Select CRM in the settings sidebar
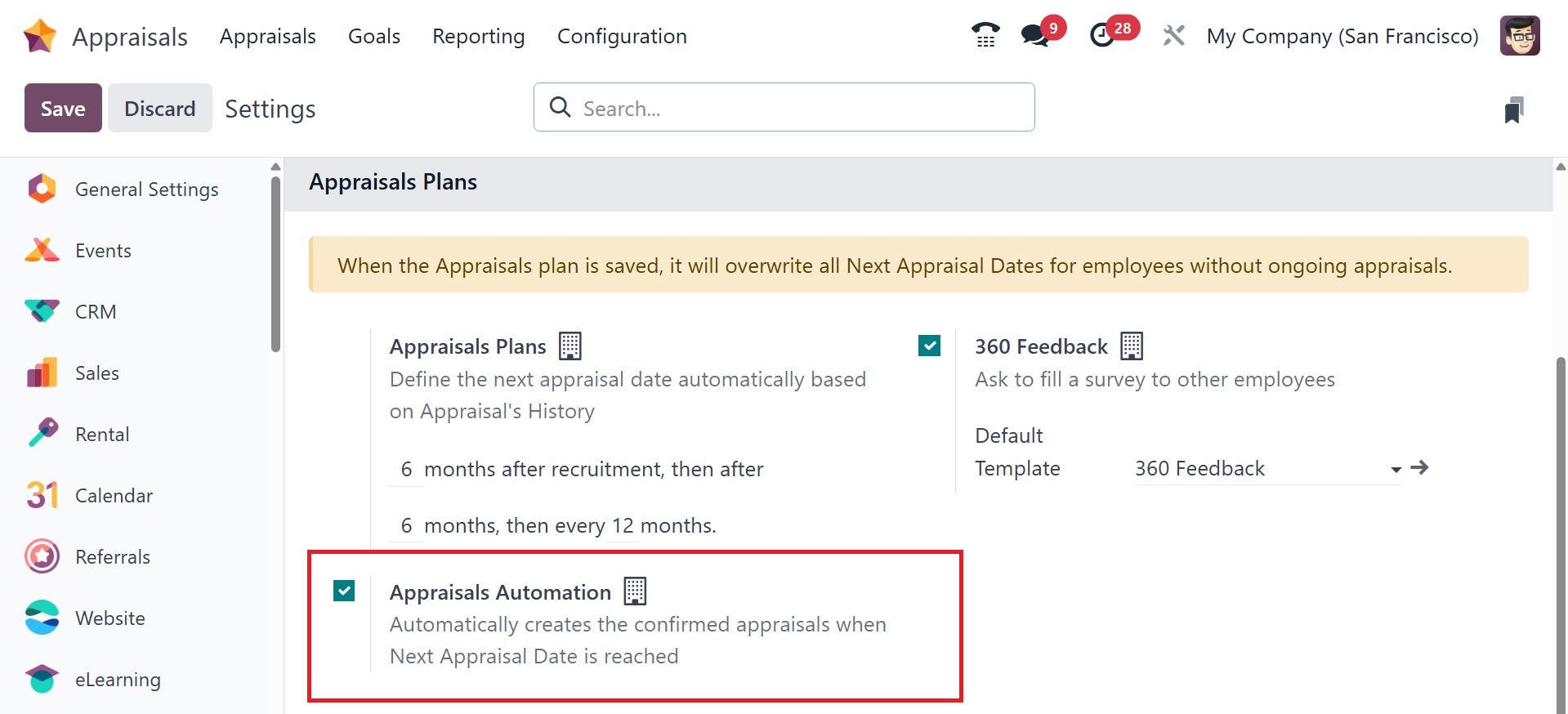Screen dimensions: 1568x714 coord(96,312)
